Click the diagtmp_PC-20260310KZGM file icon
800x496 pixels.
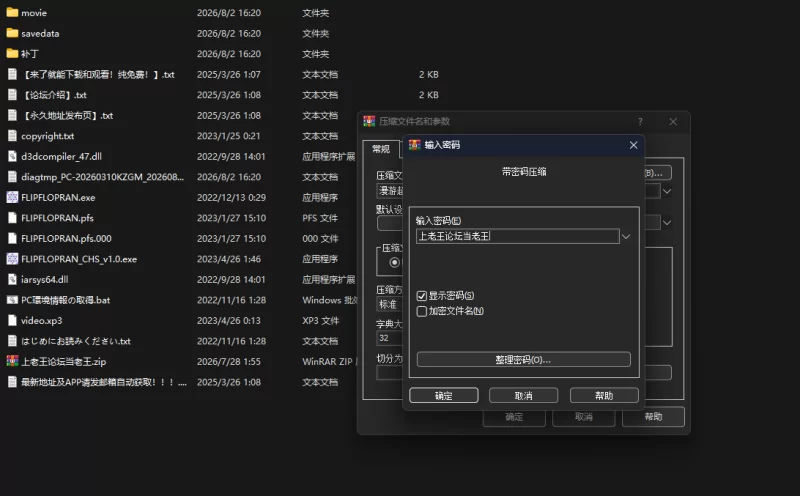click(x=12, y=177)
